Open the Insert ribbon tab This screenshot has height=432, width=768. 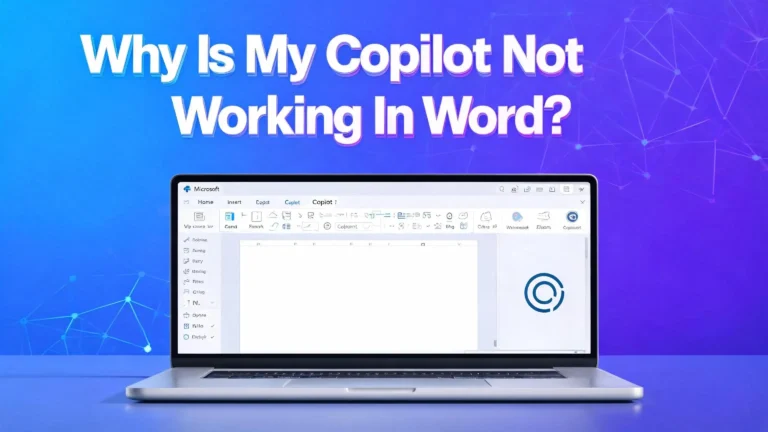point(234,202)
